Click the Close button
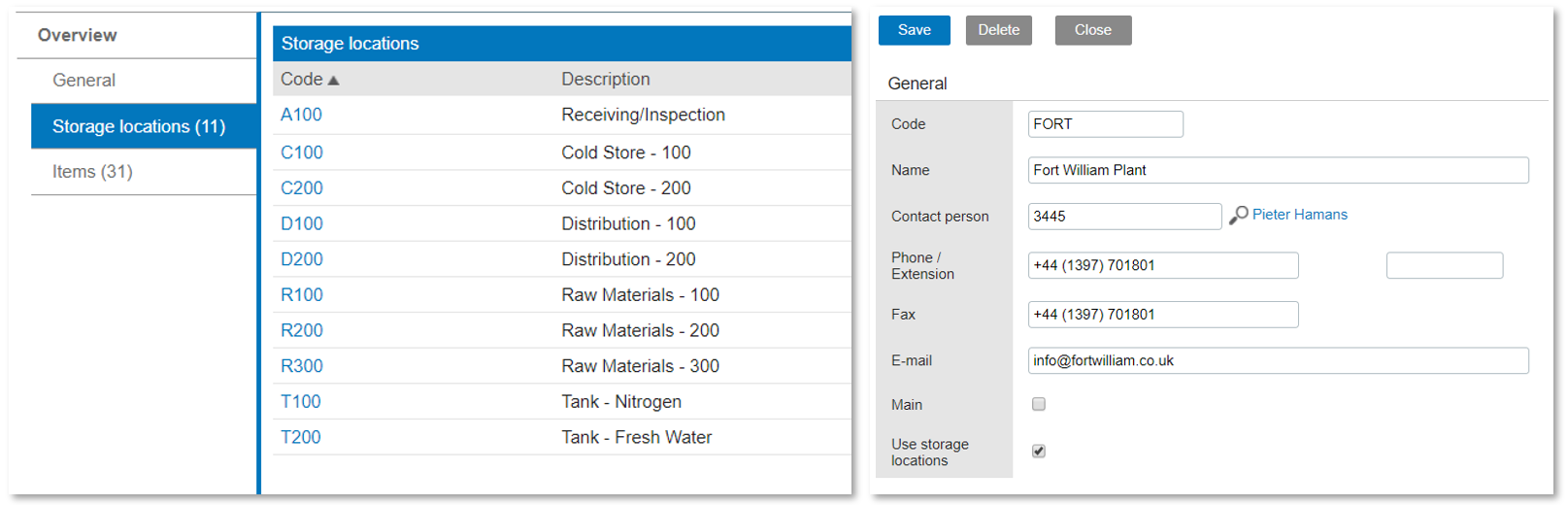Image resolution: width=1568 pixels, height=505 pixels. pos(1092,30)
